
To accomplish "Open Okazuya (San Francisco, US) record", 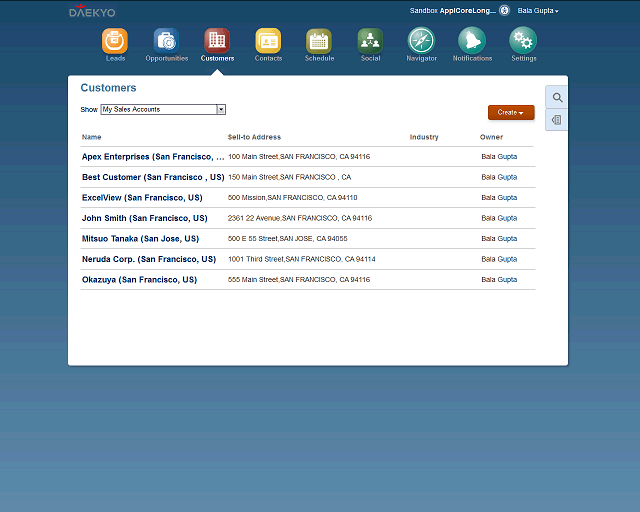I will (x=140, y=280).
